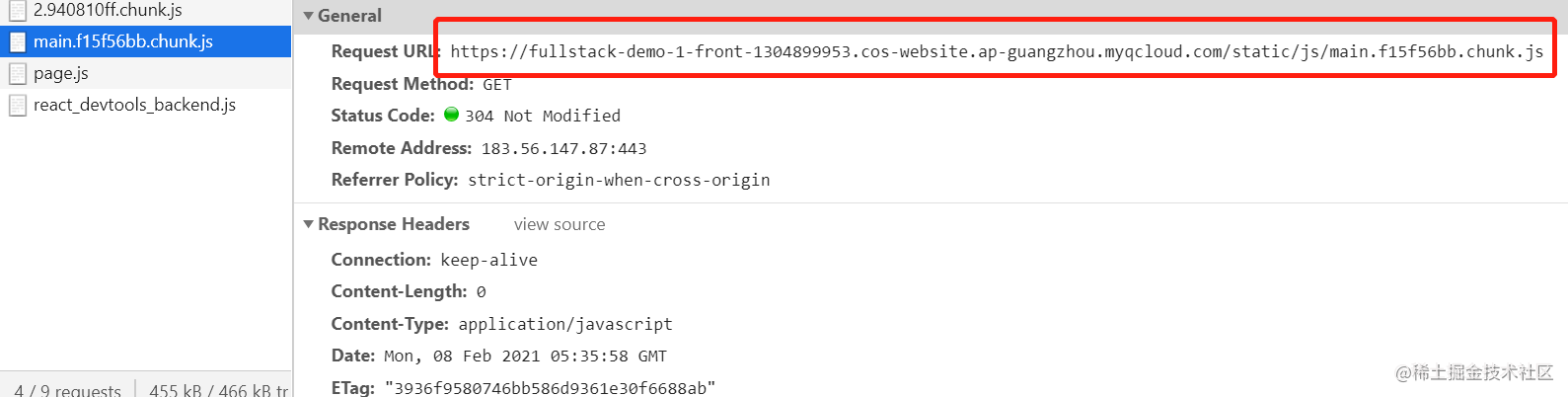
Task: Click the Referrer Policy value
Action: coord(619,181)
